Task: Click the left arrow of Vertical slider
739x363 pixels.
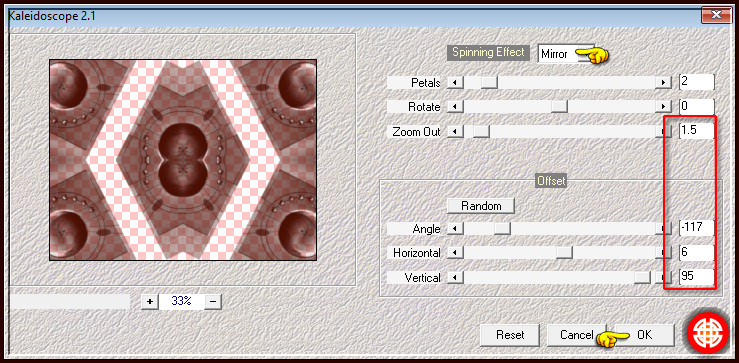Action: pyautogui.click(x=455, y=278)
